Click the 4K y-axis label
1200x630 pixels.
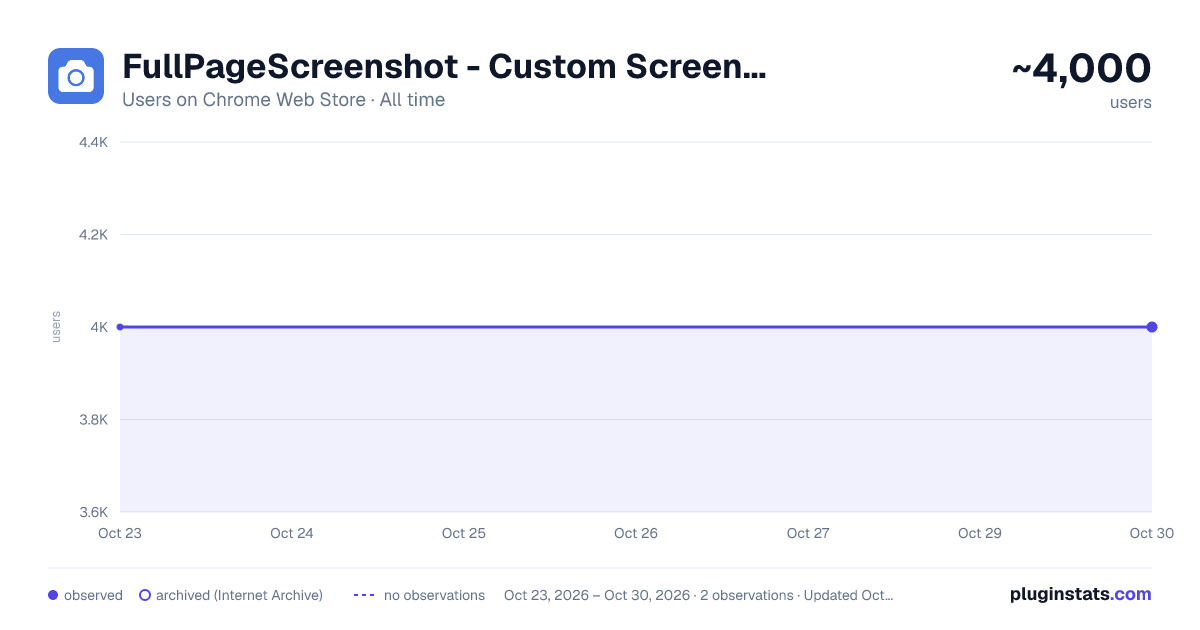click(98, 327)
